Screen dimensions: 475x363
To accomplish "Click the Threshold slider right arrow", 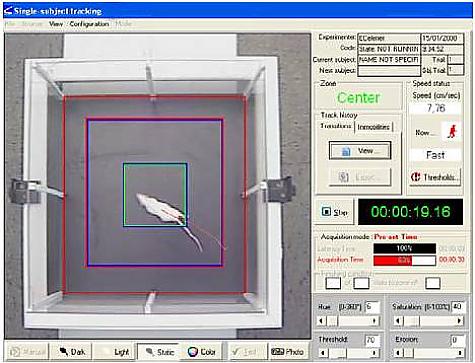I will (x=375, y=352).
